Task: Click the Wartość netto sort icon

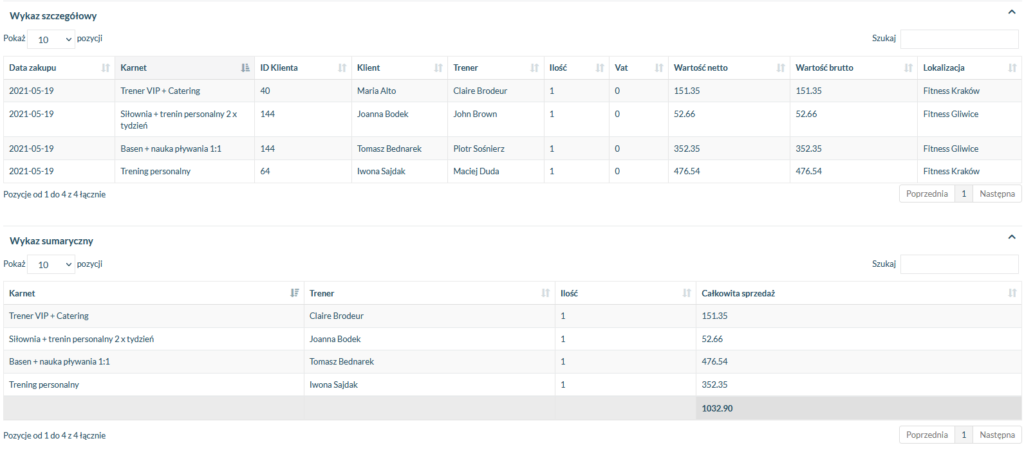Action: tap(779, 68)
